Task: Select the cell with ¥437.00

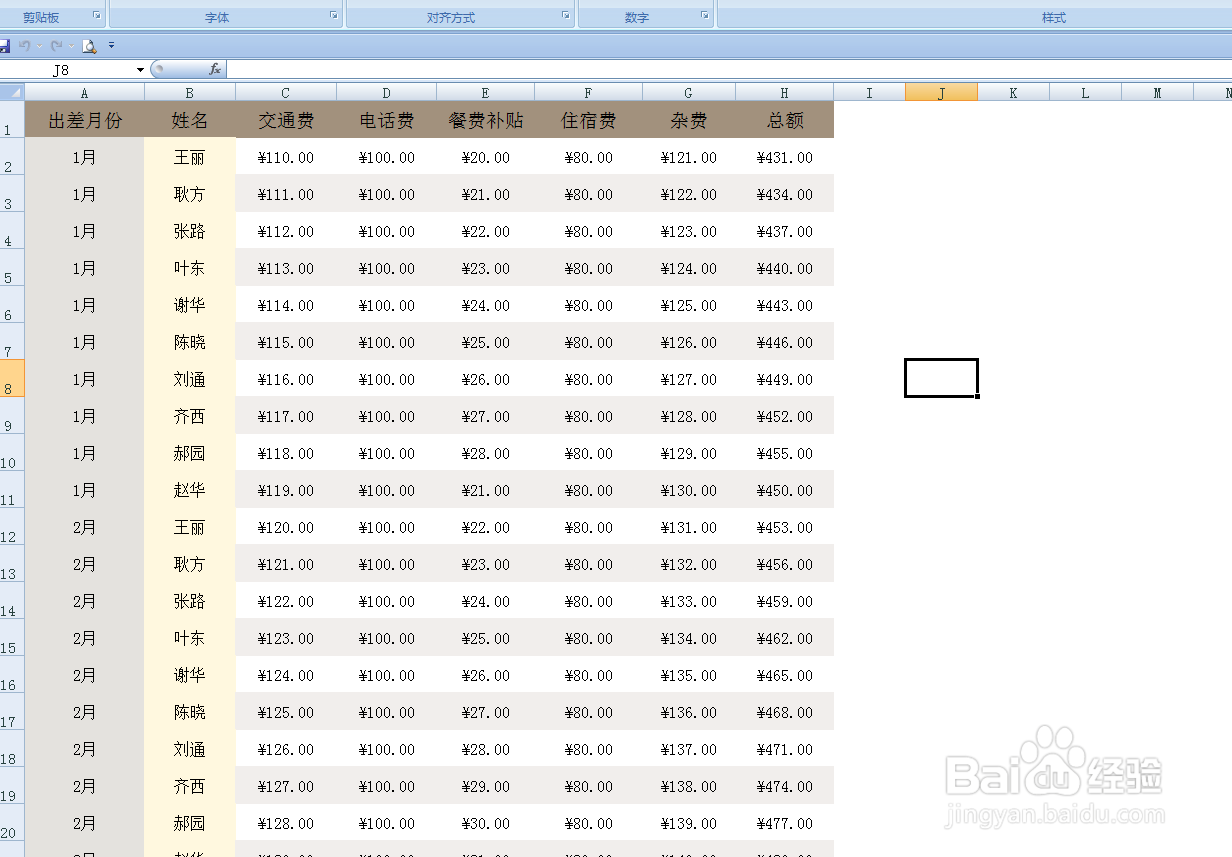Action: 785,231
